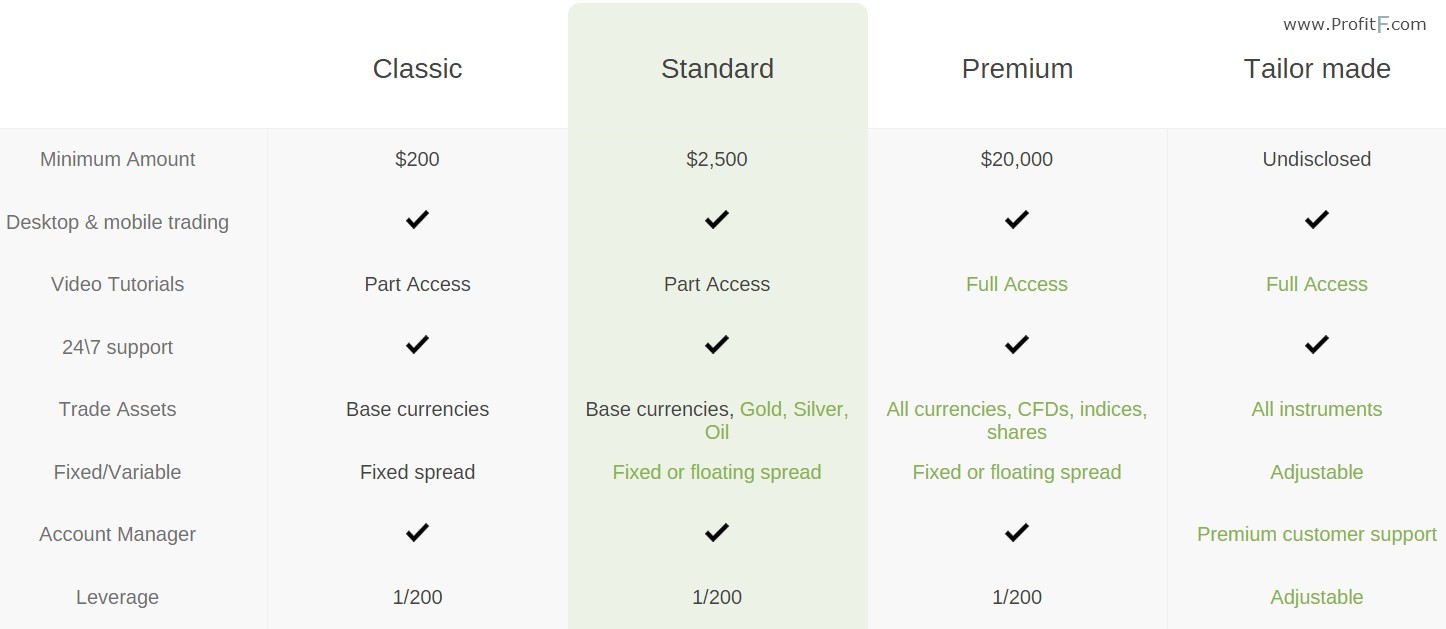The height and width of the screenshot is (629, 1446).
Task: Click the Premium 24\7 support checkmark
Action: click(1017, 345)
